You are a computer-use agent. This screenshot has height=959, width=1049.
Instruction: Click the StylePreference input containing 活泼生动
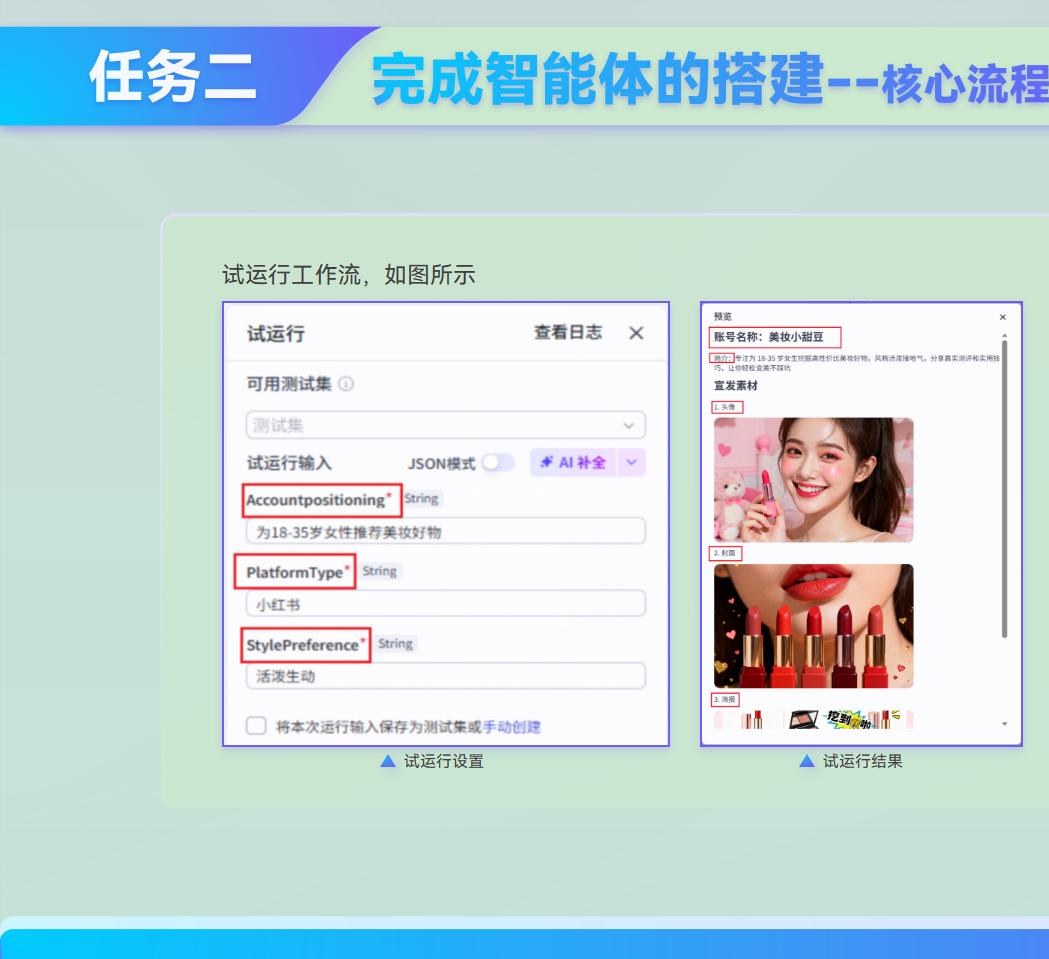(446, 676)
